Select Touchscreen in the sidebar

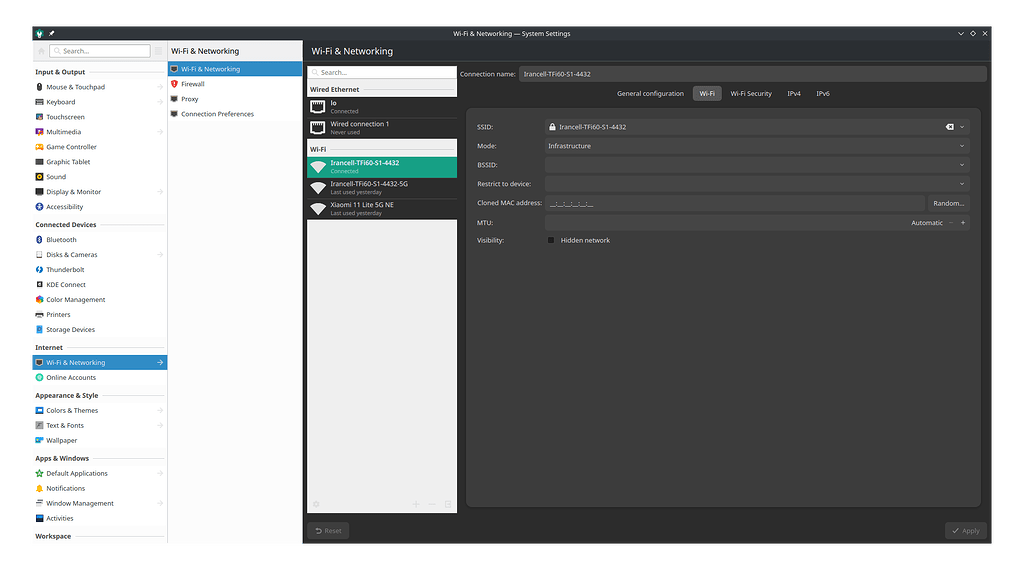point(99,117)
